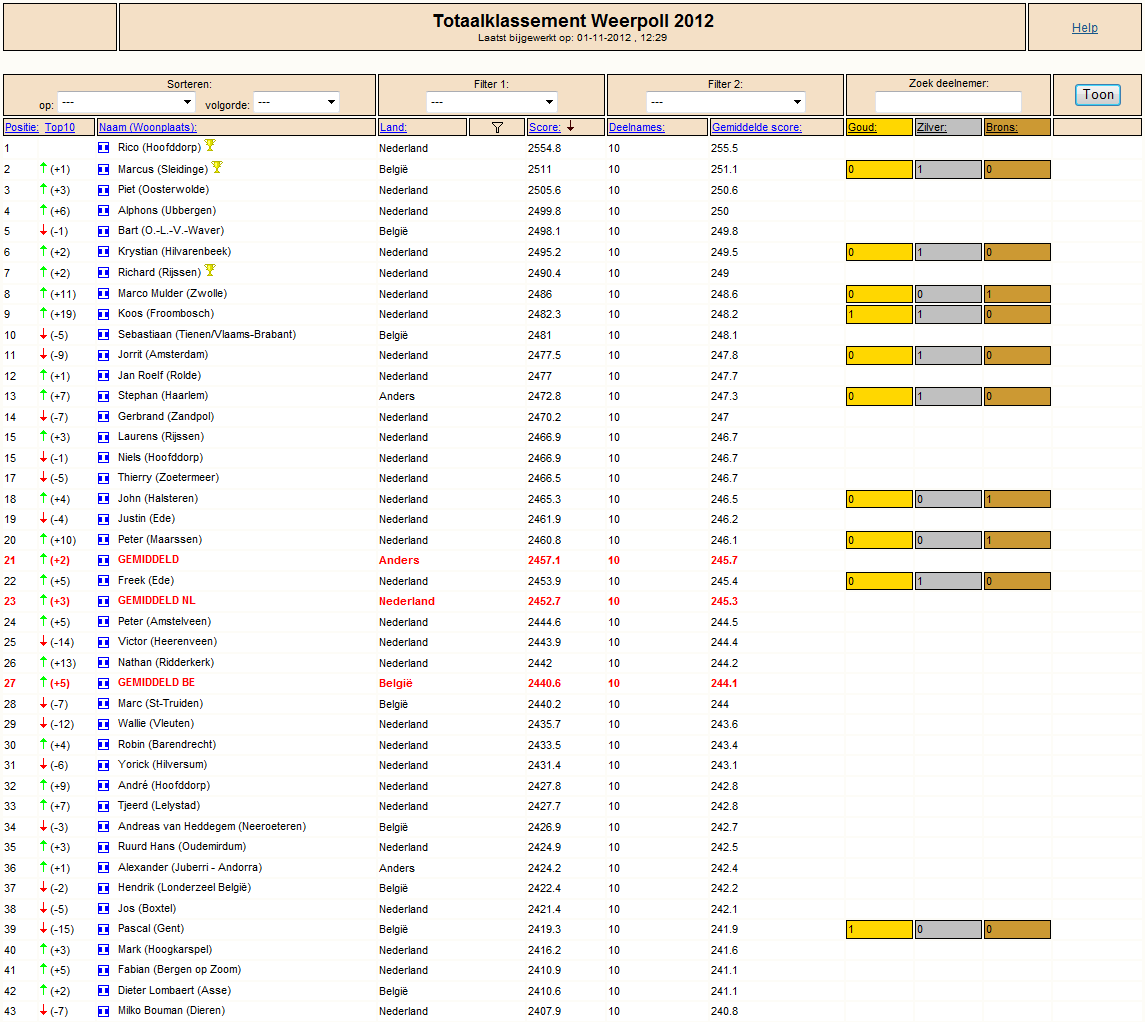Click the sort arrow next to Score

coord(570,126)
